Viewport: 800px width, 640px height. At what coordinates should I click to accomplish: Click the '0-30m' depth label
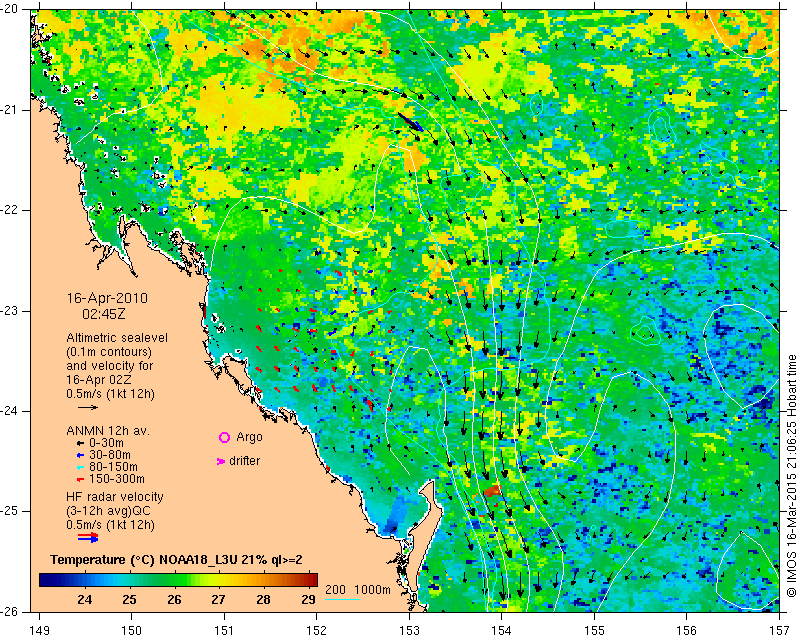tap(106, 442)
